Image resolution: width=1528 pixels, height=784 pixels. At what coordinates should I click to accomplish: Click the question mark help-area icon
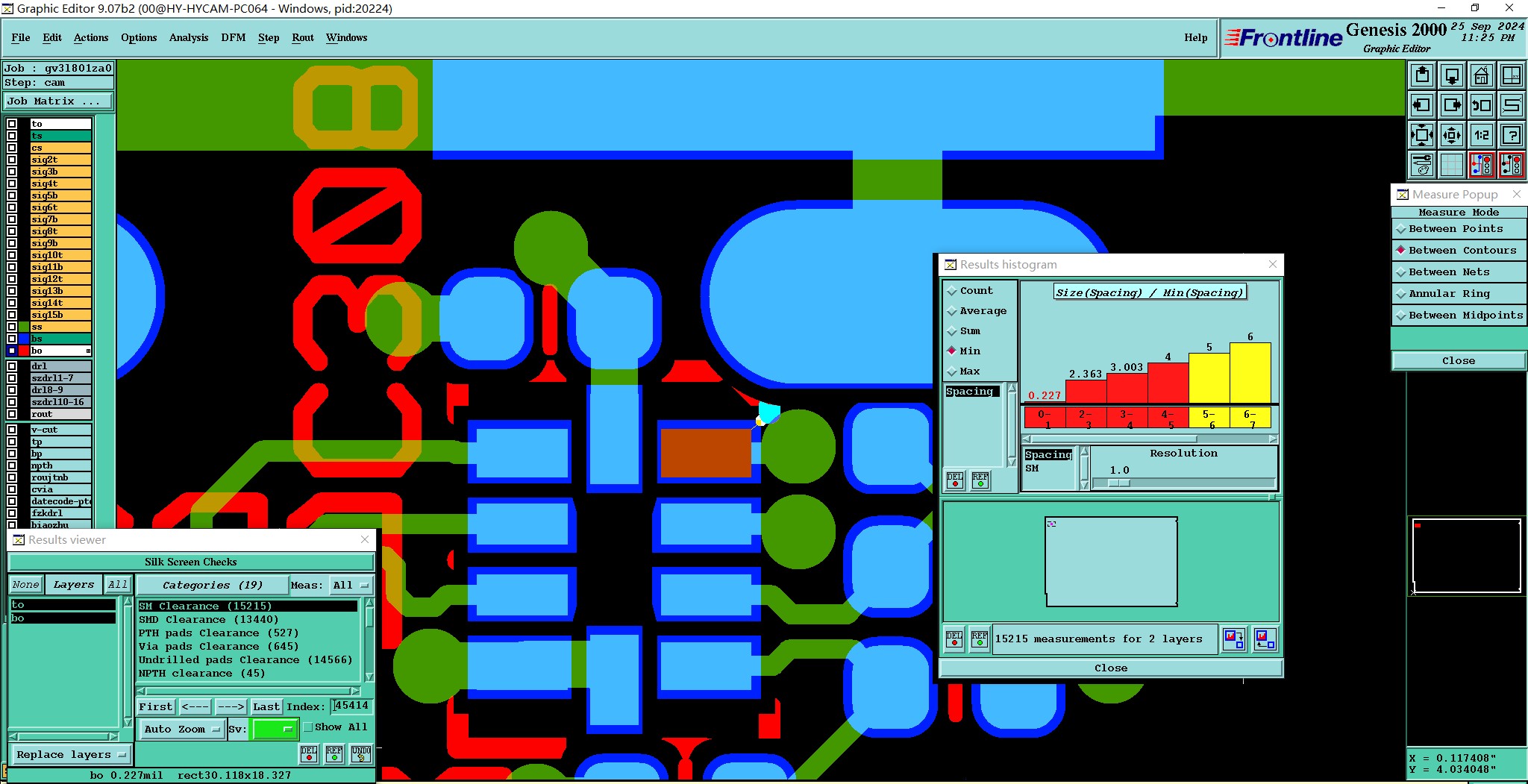point(1512,135)
